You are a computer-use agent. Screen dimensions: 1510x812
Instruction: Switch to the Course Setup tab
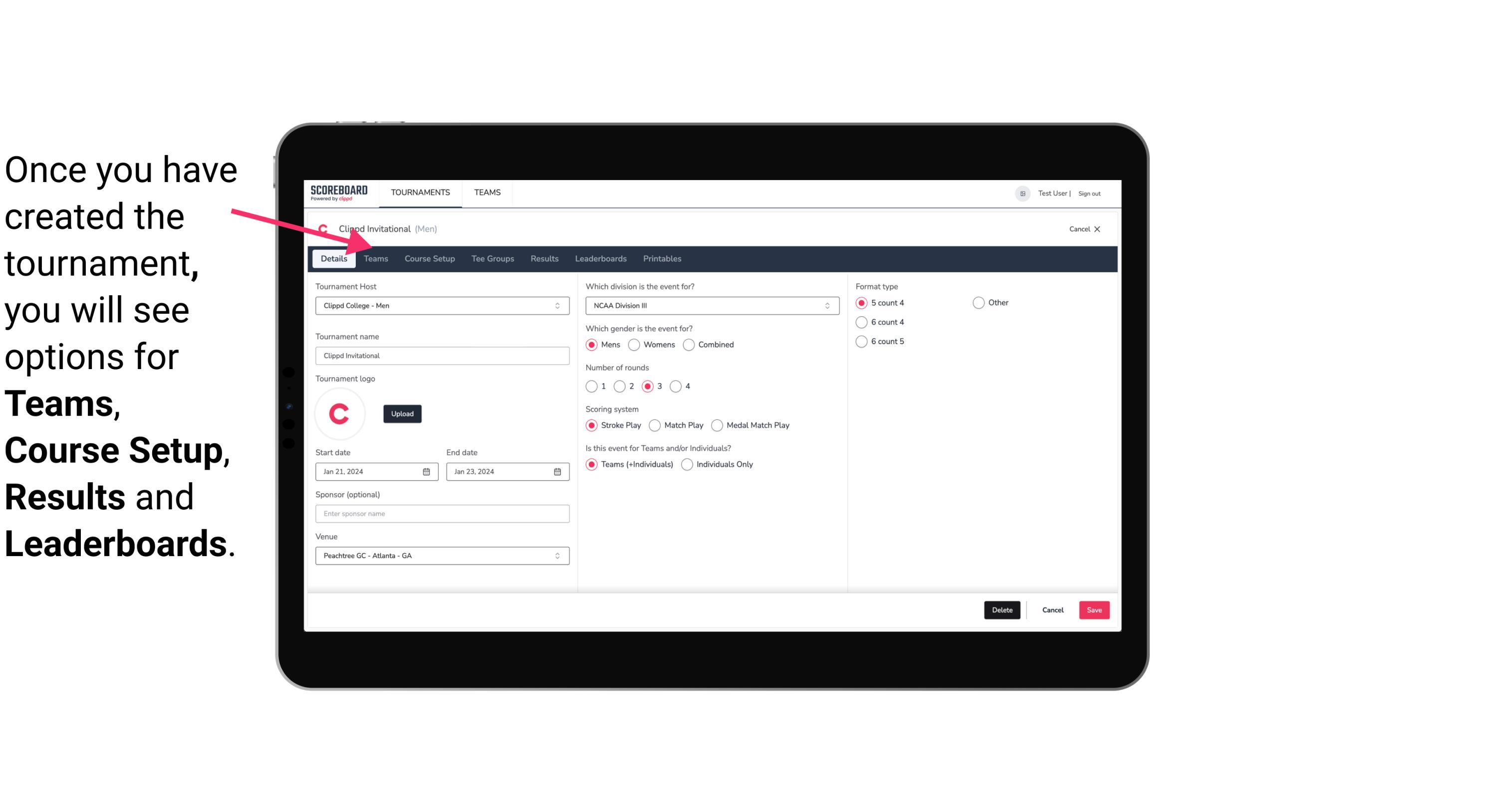pos(428,258)
